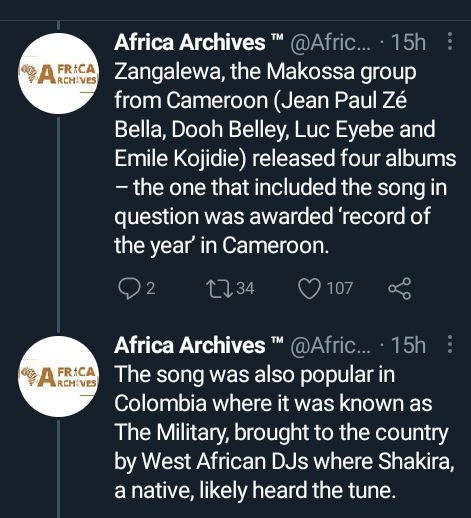Open Africa Archives avatar on first tweet
The height and width of the screenshot is (518, 471).
click(x=59, y=74)
